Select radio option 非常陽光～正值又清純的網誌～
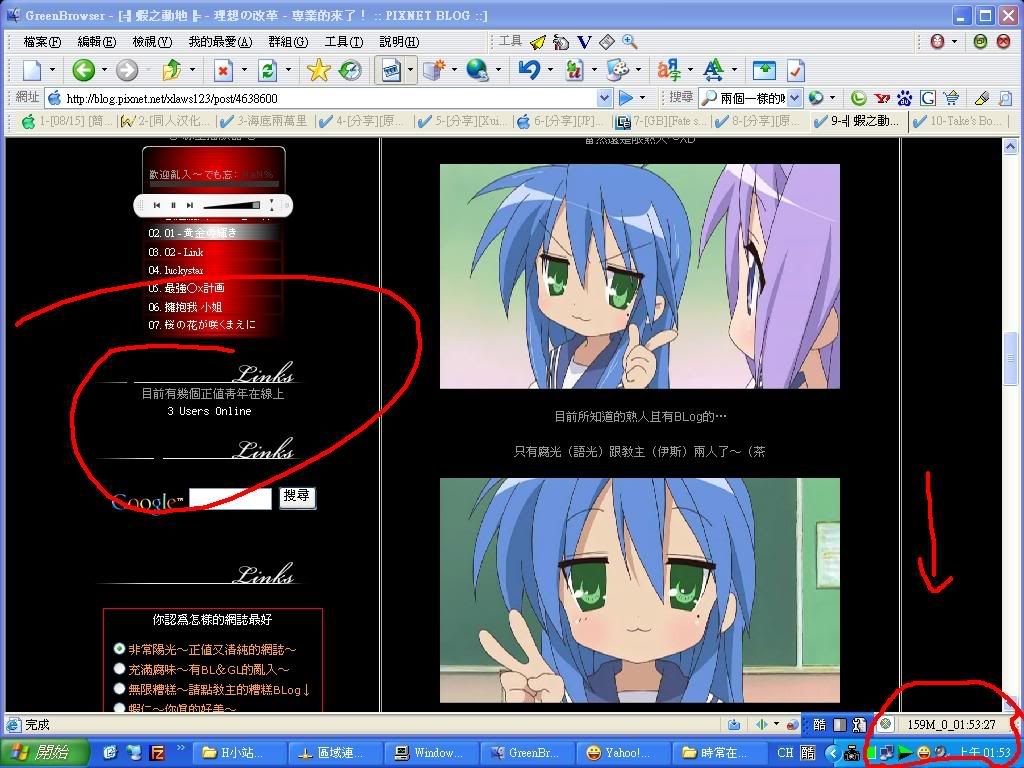Image resolution: width=1024 pixels, height=768 pixels. (119, 648)
